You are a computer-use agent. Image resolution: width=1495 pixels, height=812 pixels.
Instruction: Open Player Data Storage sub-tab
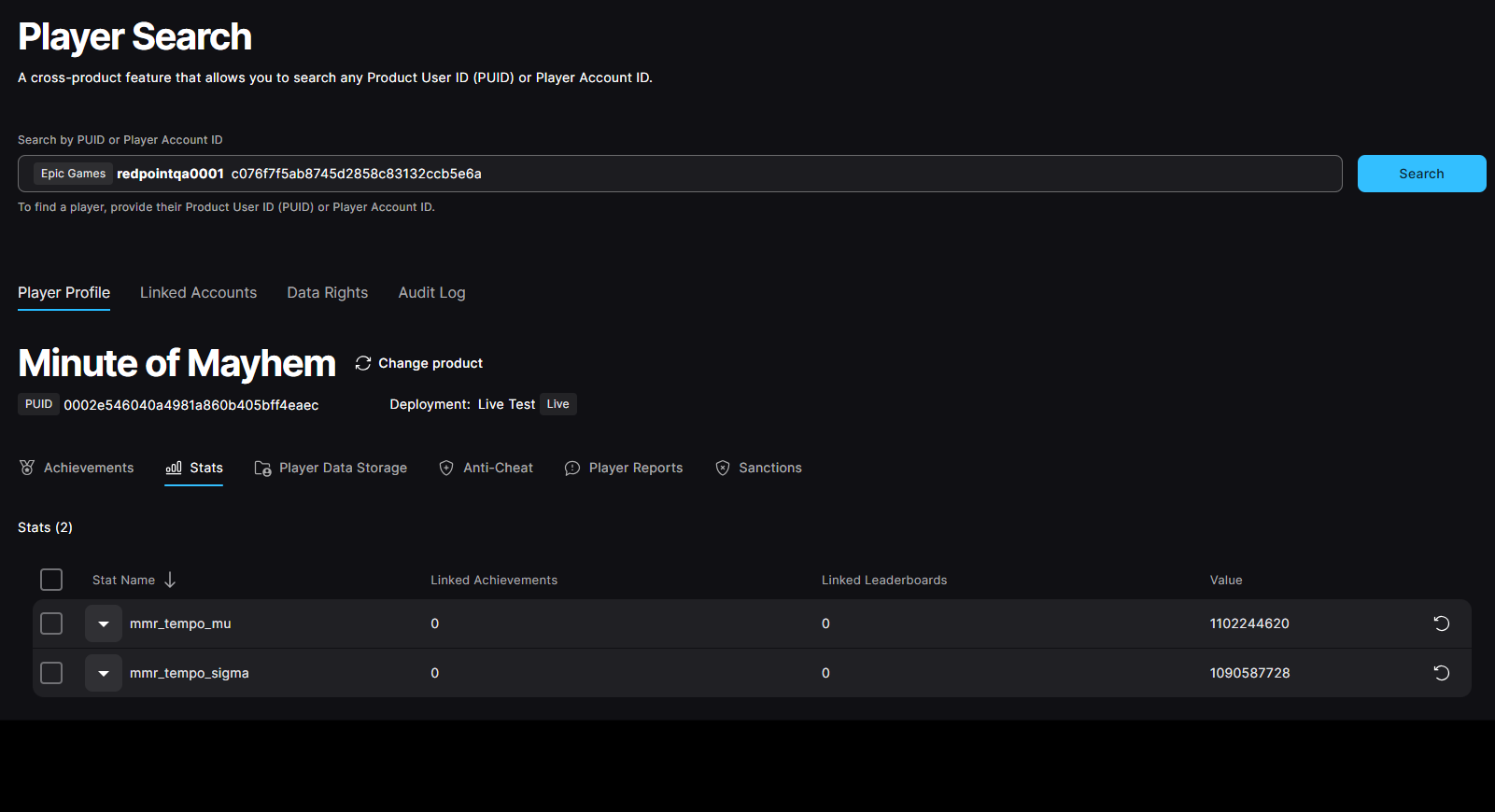click(x=331, y=468)
